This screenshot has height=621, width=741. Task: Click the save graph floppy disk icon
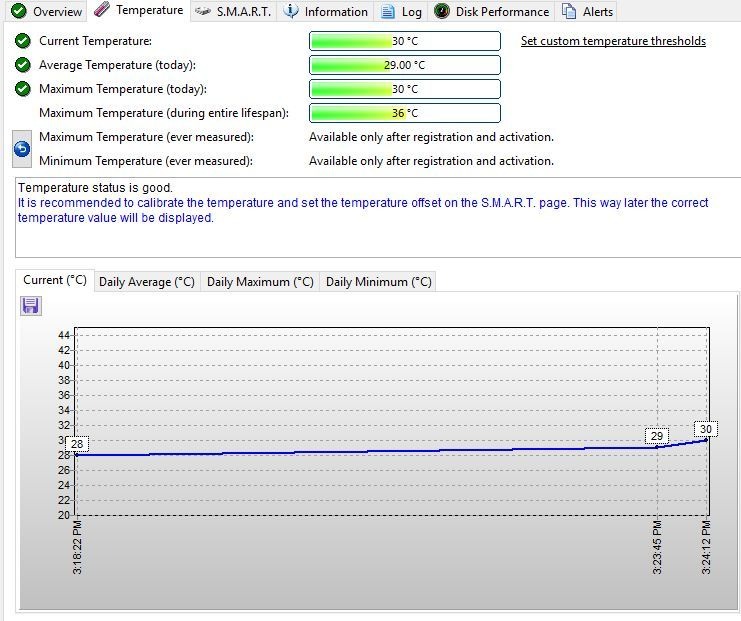[x=30, y=306]
